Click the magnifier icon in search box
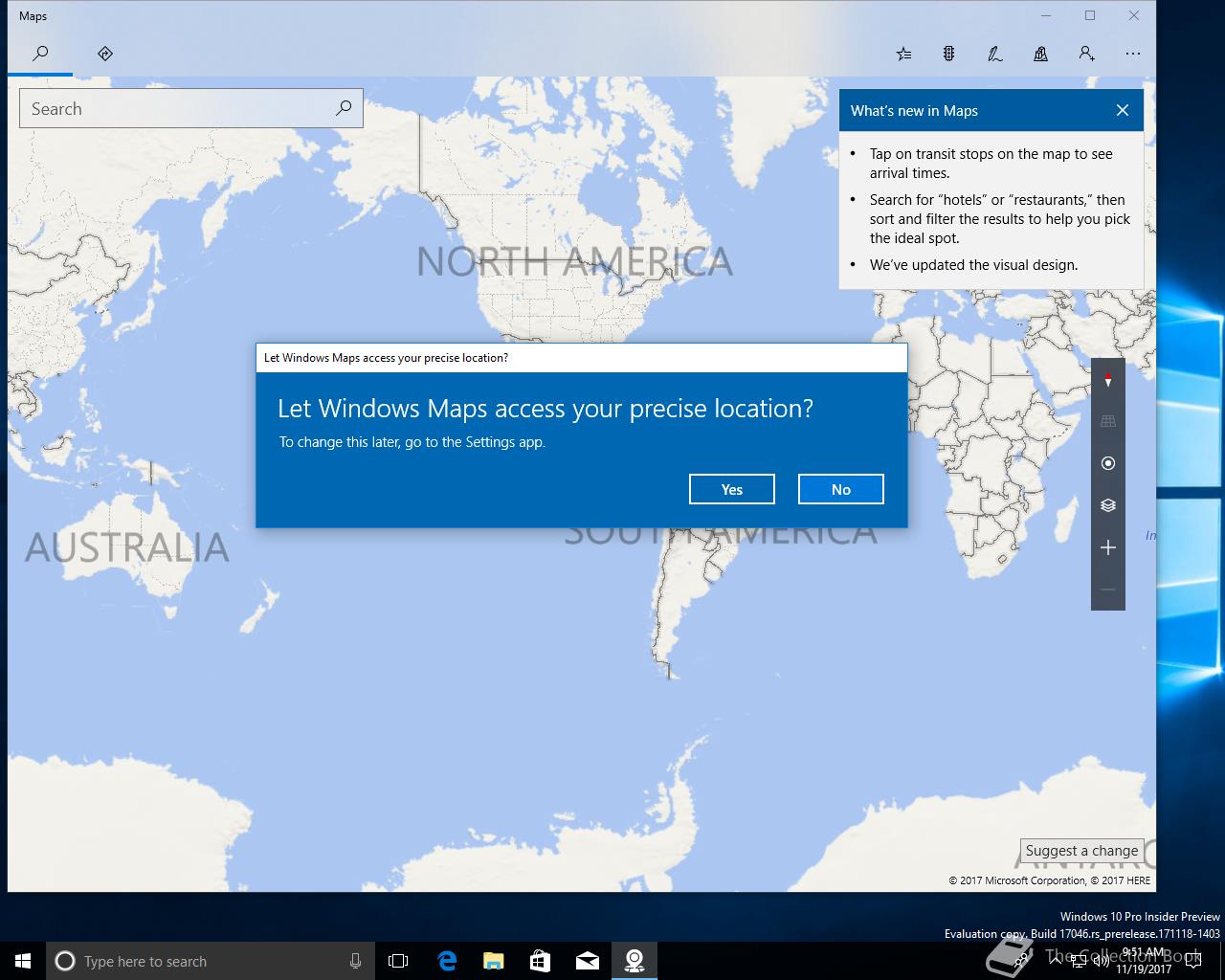Image resolution: width=1225 pixels, height=980 pixels. click(344, 108)
